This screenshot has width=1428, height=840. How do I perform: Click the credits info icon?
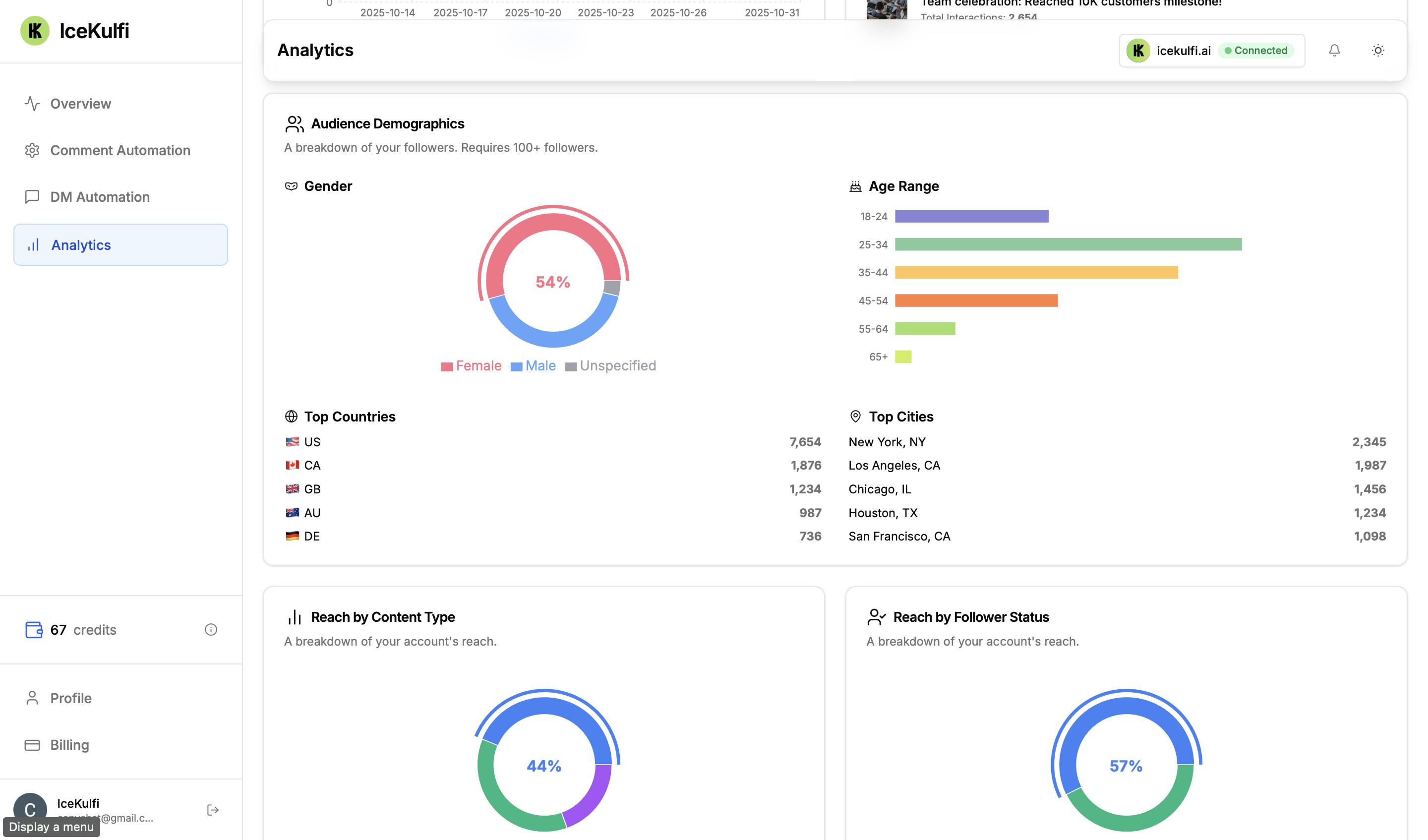click(x=211, y=629)
